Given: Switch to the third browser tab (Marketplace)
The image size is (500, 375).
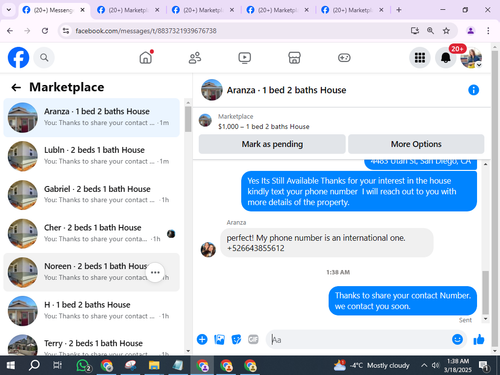Looking at the screenshot, I should (x=202, y=10).
